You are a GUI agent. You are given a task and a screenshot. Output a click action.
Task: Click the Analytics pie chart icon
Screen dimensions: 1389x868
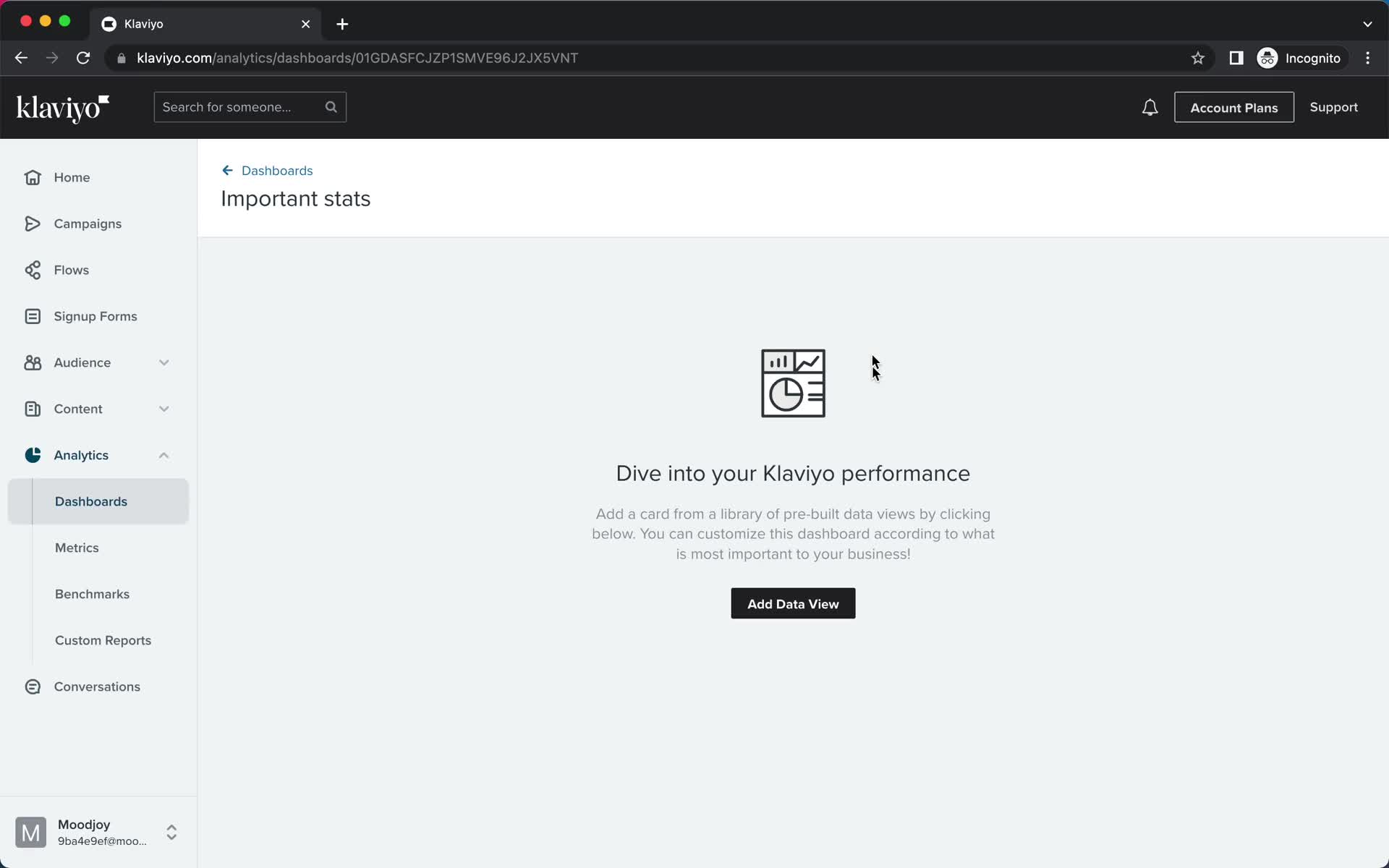[x=33, y=455]
